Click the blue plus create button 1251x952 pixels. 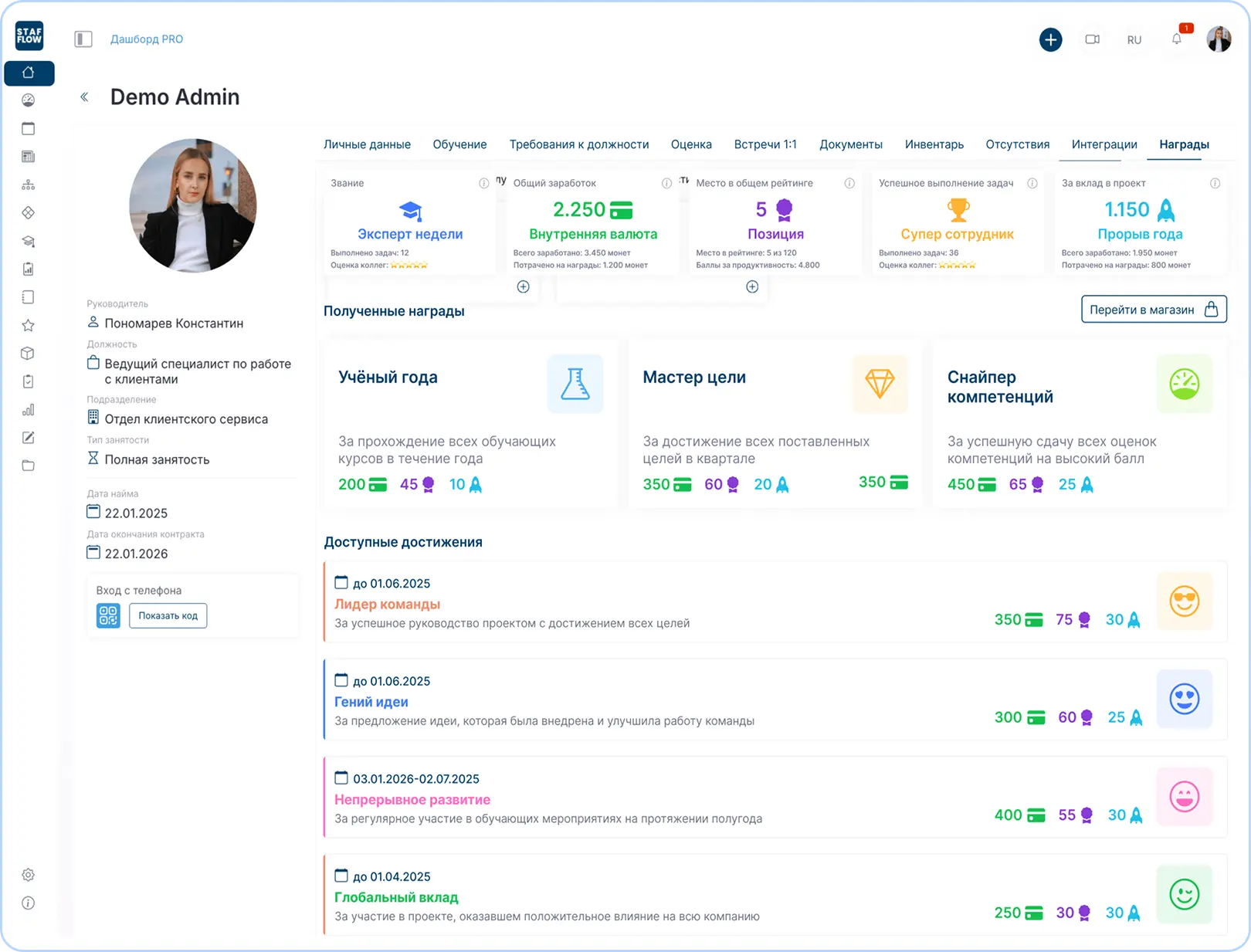(1050, 39)
